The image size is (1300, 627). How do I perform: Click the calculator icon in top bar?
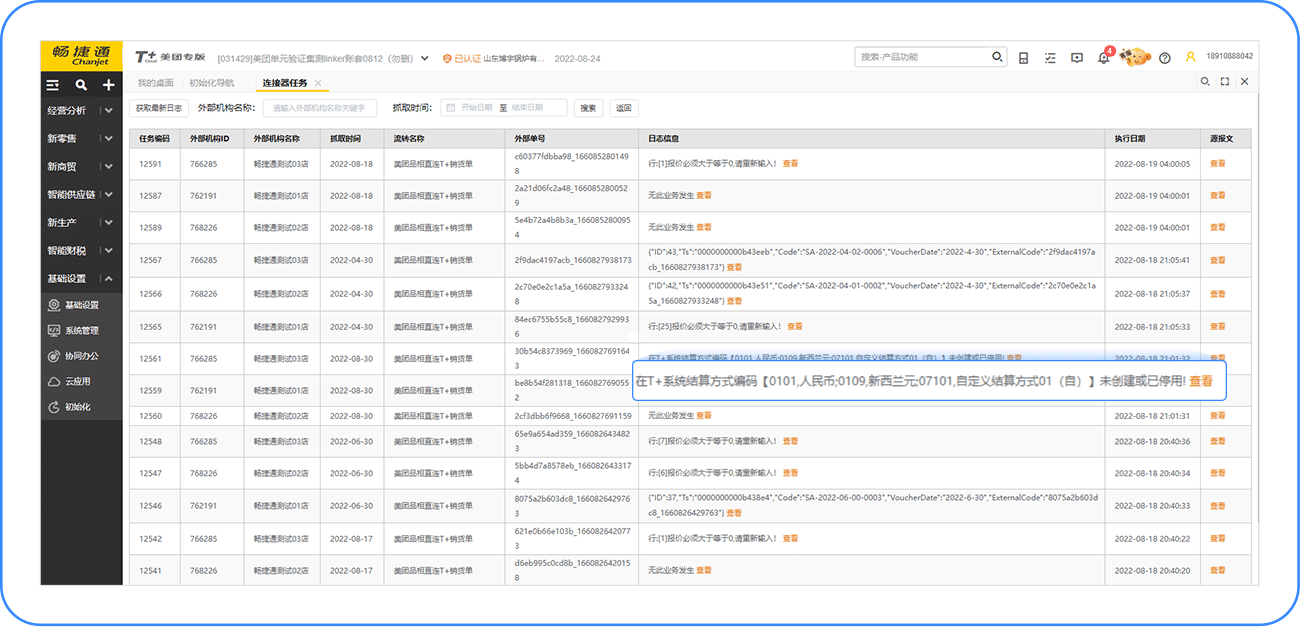[x=1023, y=58]
